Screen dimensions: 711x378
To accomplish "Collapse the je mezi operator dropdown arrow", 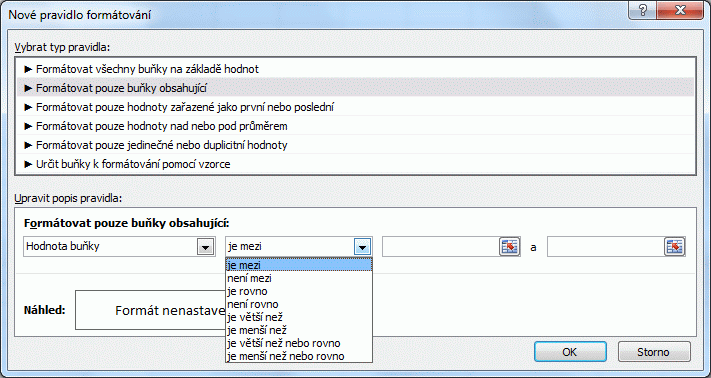I will 362,247.
